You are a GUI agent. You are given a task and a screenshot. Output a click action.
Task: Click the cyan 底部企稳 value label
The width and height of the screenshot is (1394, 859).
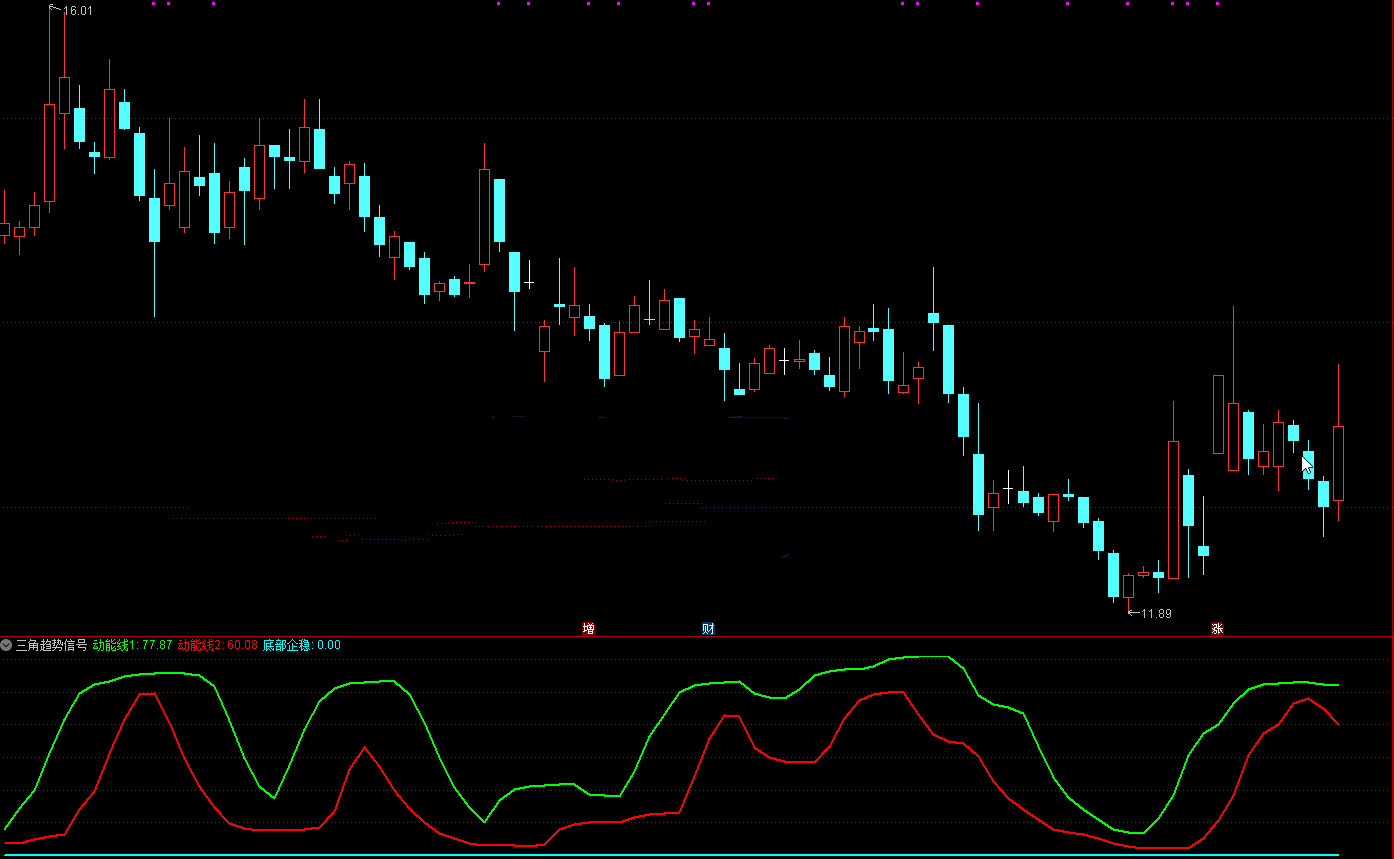tap(301, 645)
